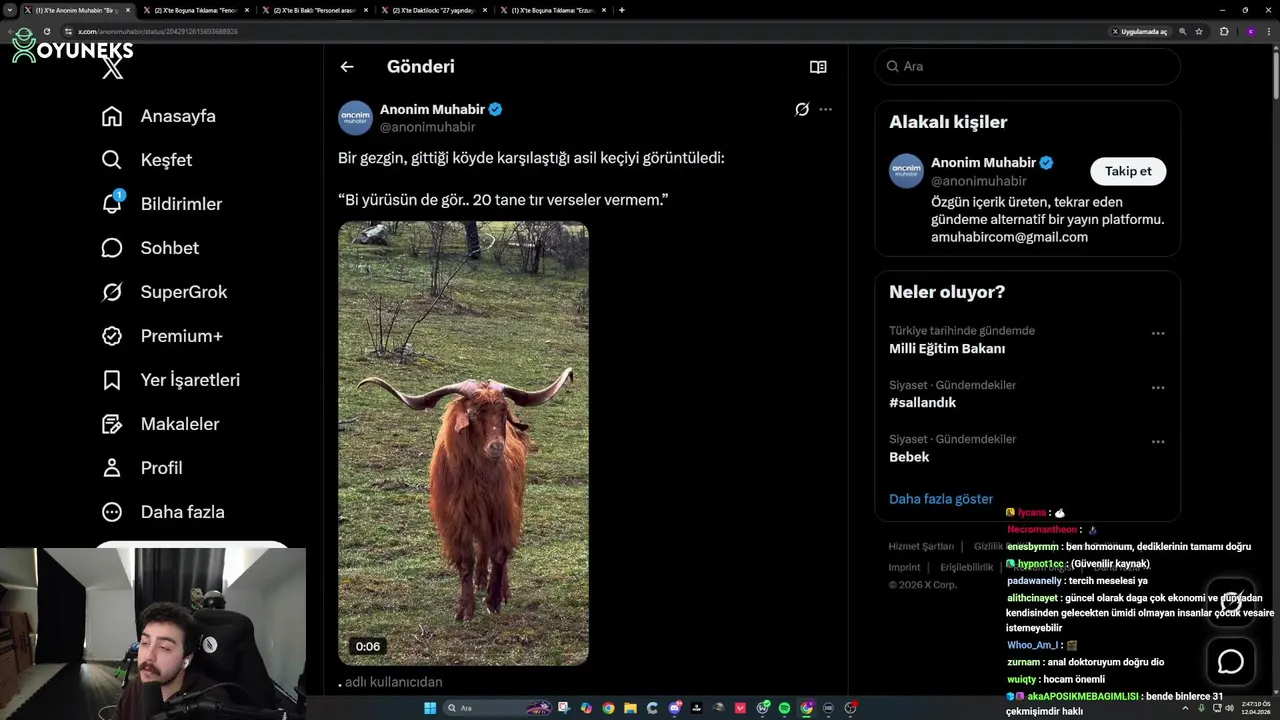Open Google Chrome from the taskbar

pyautogui.click(x=608, y=708)
